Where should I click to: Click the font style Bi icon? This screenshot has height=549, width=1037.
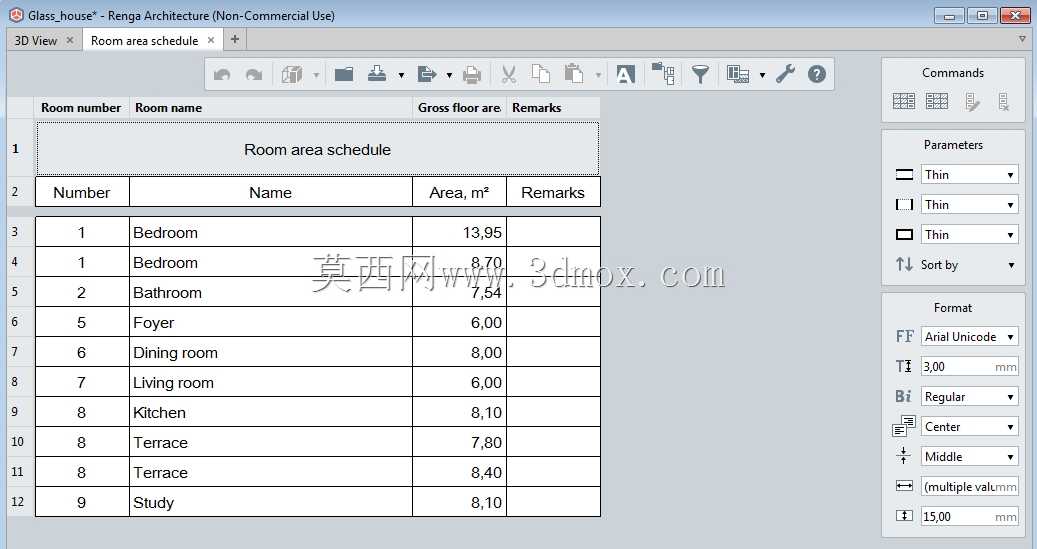903,396
